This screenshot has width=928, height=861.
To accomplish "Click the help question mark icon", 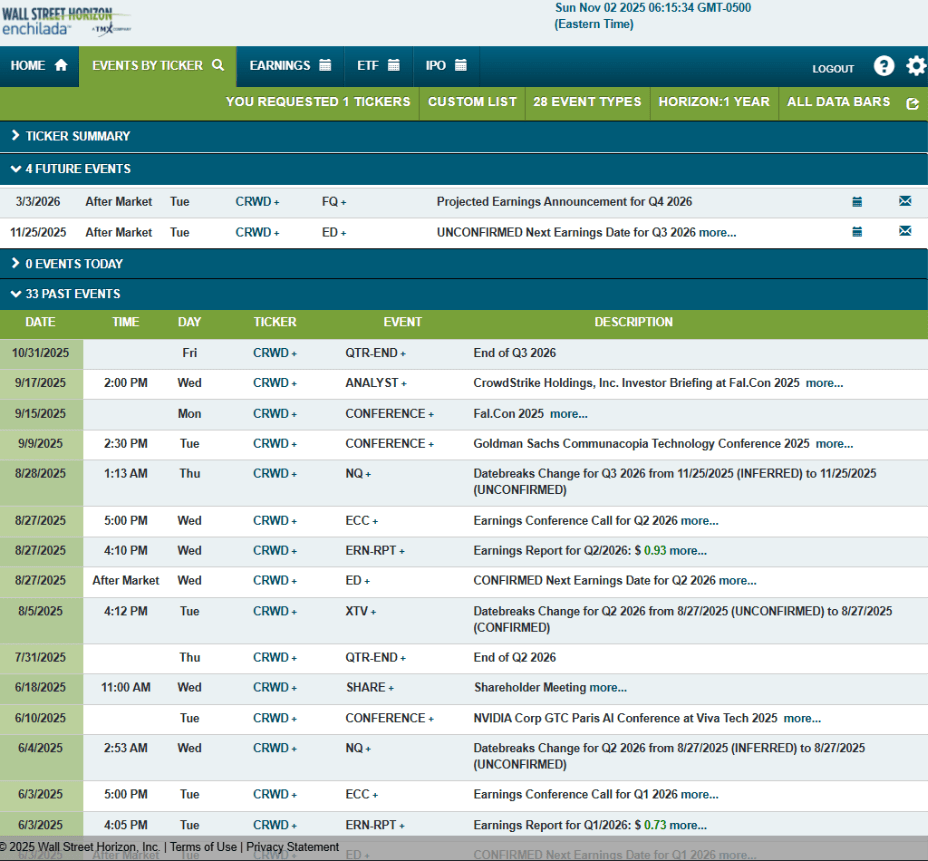I will [x=883, y=66].
